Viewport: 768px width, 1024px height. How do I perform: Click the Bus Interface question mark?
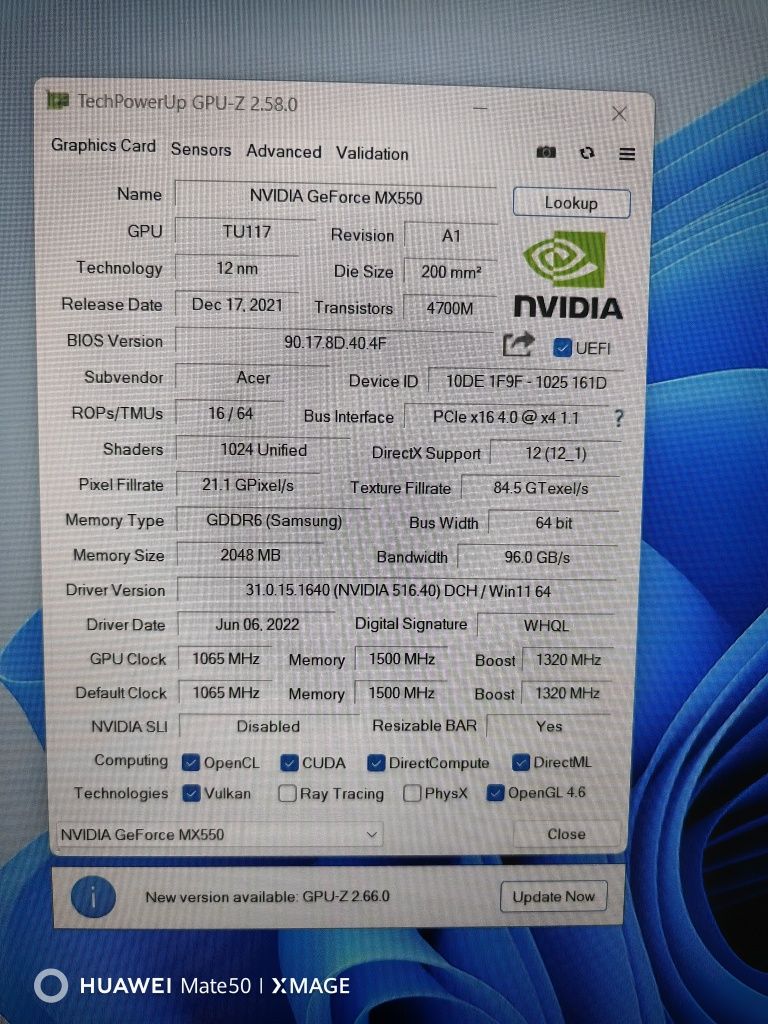[618, 418]
